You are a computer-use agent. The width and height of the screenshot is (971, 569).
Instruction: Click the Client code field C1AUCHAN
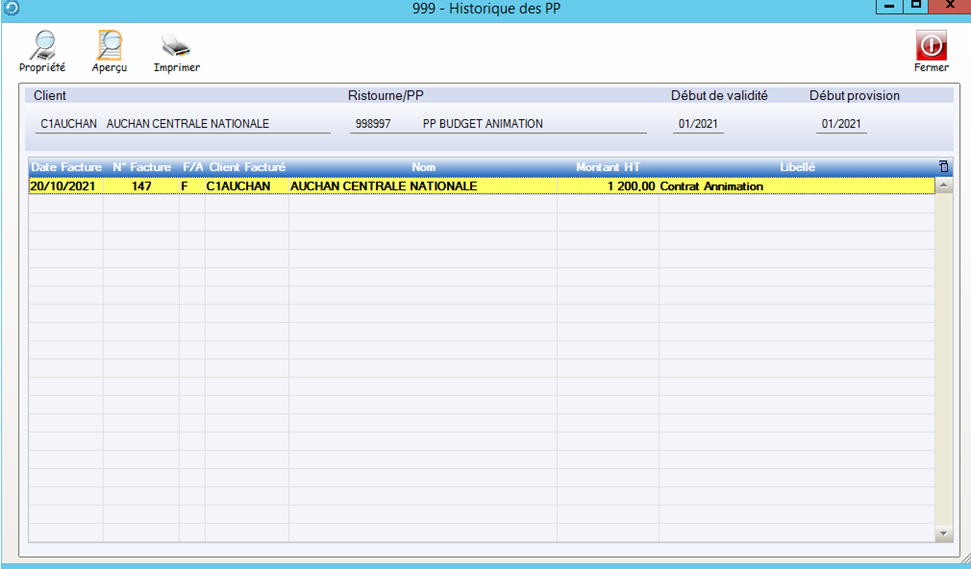(68, 124)
